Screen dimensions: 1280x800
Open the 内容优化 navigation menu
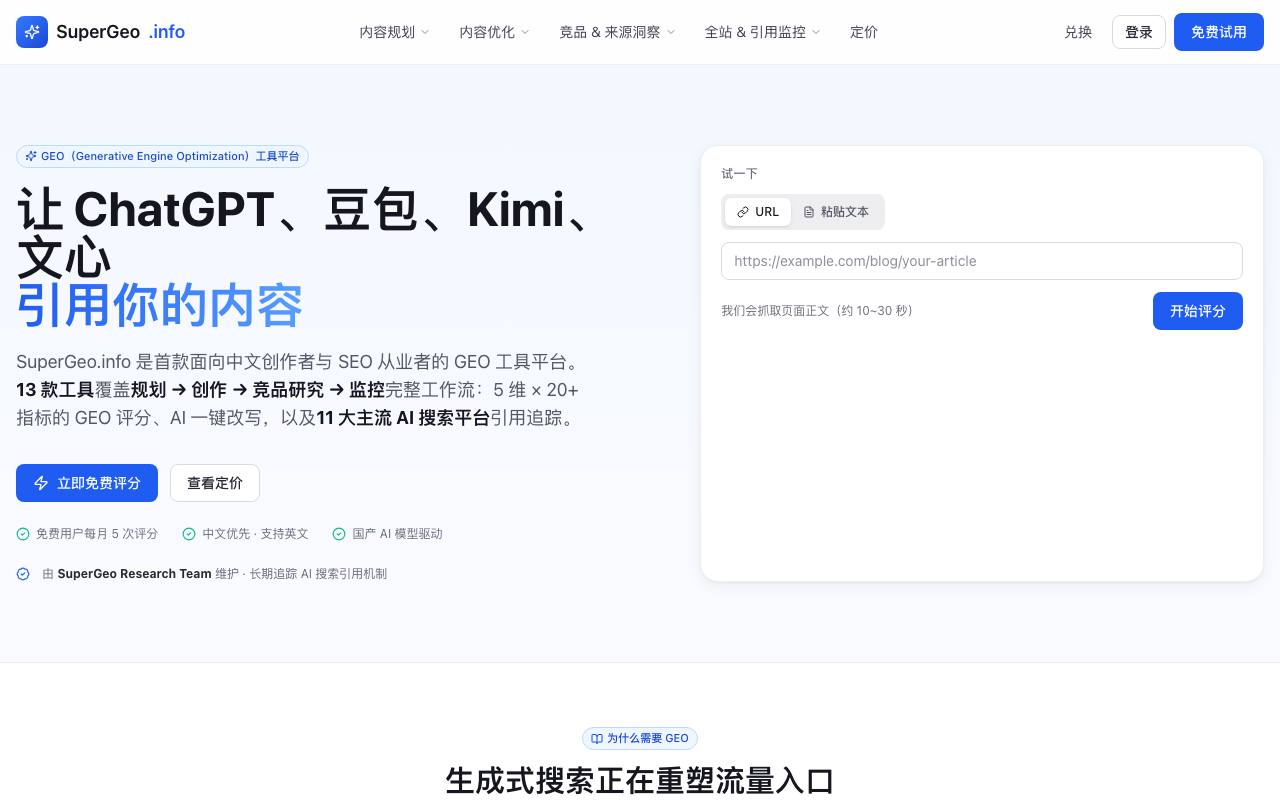(495, 32)
